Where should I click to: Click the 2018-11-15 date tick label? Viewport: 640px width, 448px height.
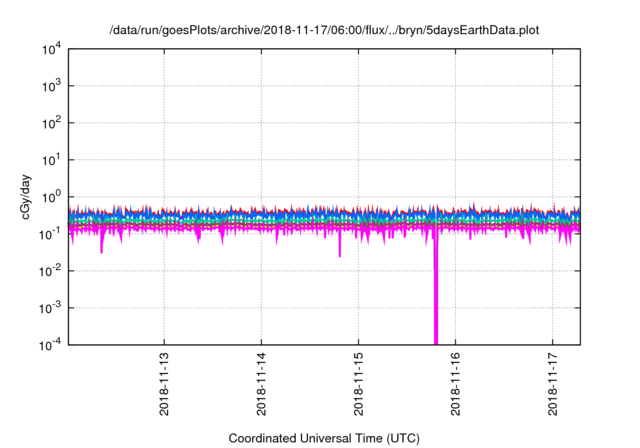(358, 384)
